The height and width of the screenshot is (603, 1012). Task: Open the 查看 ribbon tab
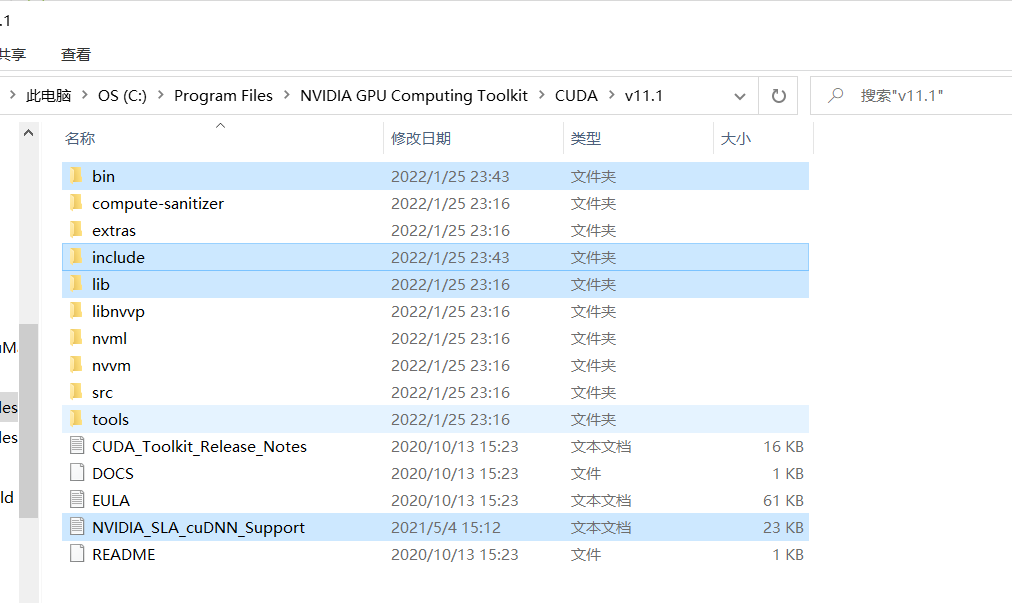tap(76, 55)
